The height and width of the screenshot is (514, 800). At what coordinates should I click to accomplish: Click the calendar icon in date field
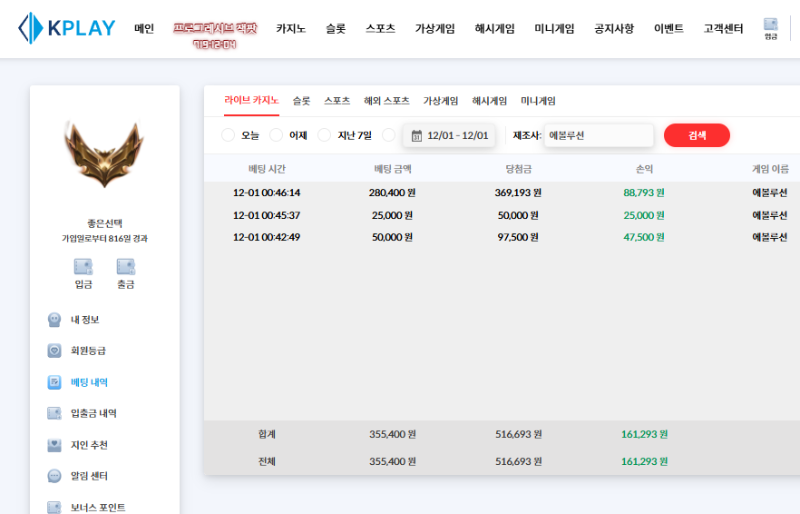(x=417, y=136)
